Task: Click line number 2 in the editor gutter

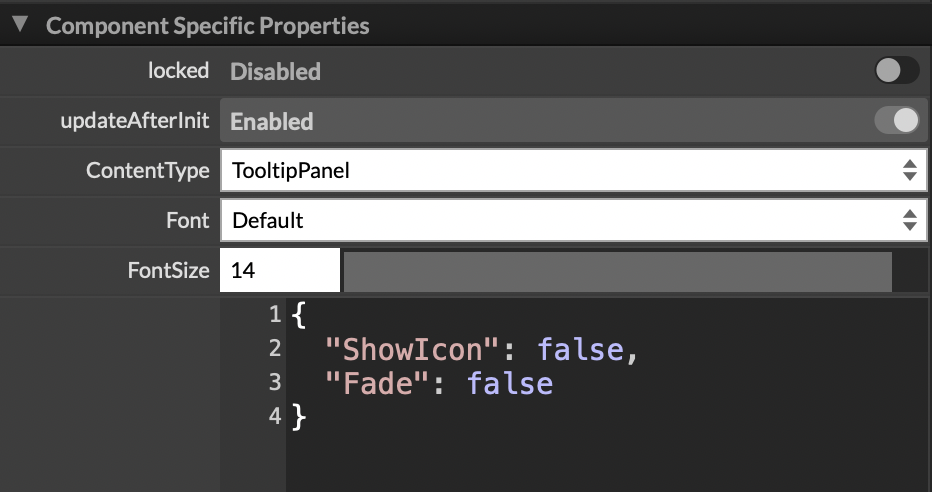Action: [x=275, y=349]
